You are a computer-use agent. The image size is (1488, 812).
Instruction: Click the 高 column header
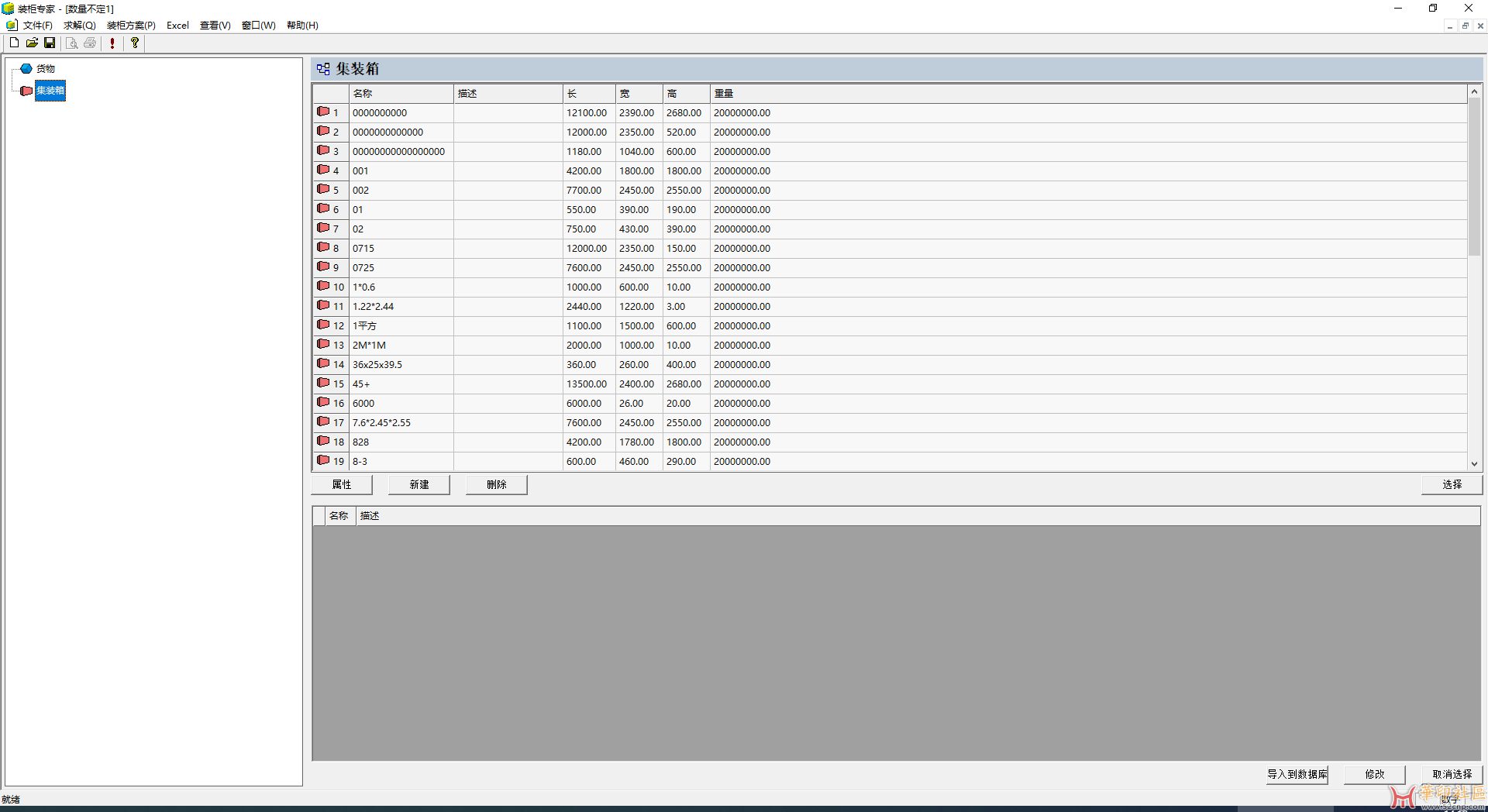[687, 94]
